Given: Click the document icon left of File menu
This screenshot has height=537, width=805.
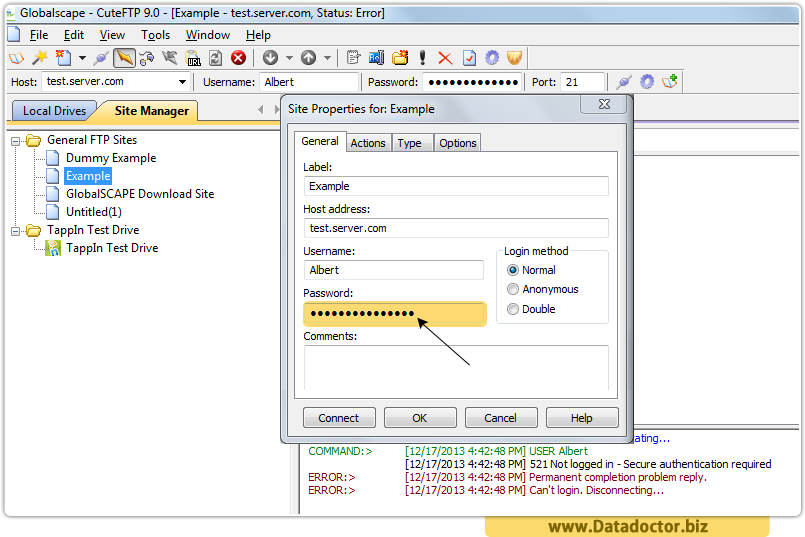Looking at the screenshot, I should [13, 34].
